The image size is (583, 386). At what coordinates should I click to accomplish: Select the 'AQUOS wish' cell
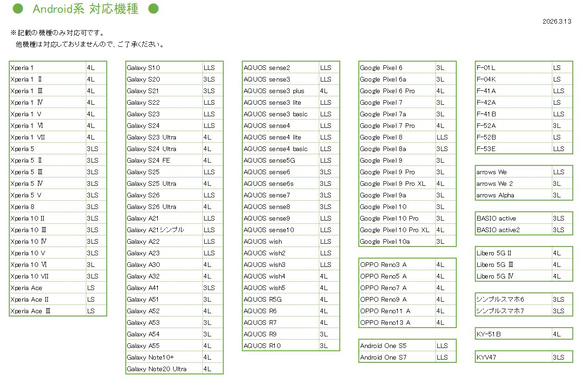point(281,241)
